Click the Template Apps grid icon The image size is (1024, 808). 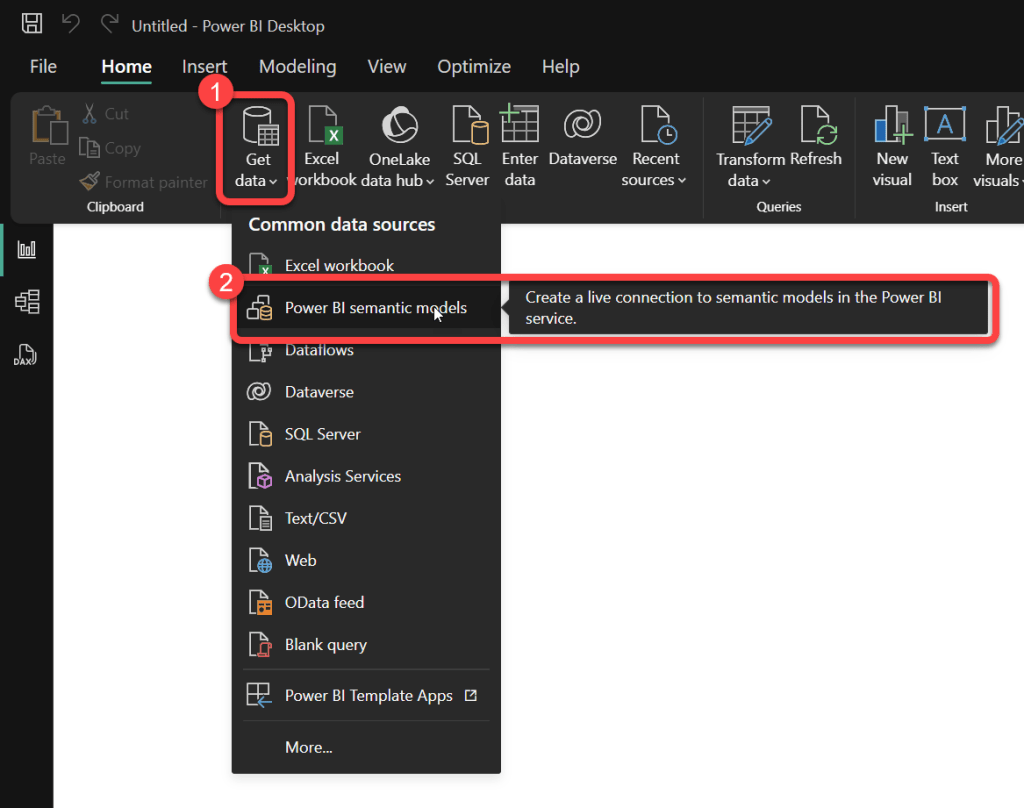pos(259,695)
